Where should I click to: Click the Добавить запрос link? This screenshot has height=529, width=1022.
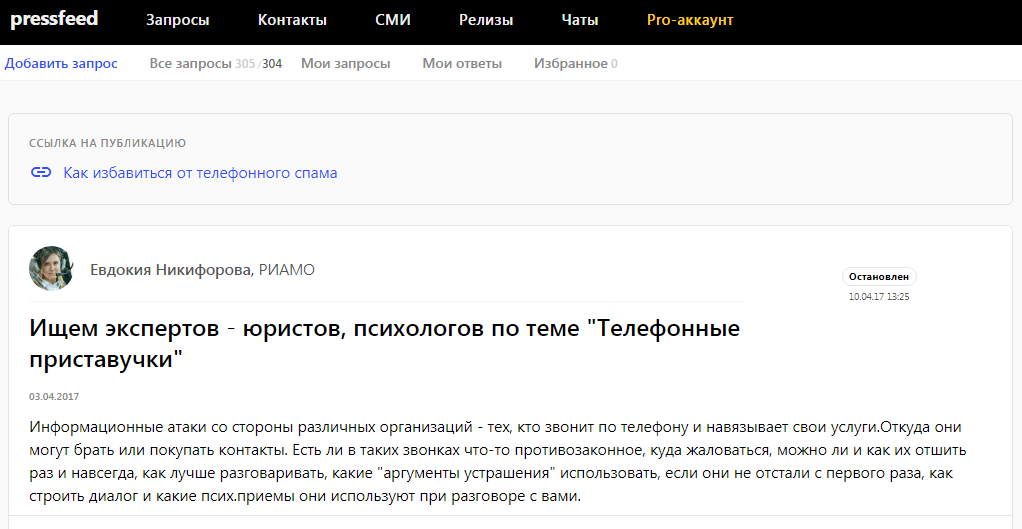pos(61,63)
